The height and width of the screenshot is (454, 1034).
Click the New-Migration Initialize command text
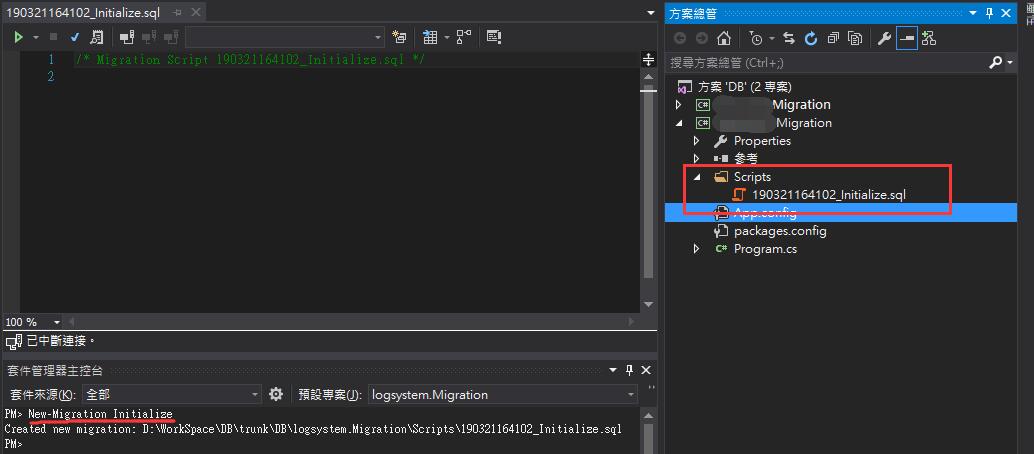100,414
